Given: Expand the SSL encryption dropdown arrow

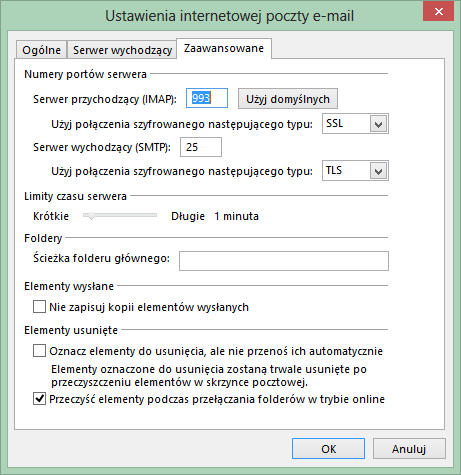Looking at the screenshot, I should (378, 124).
